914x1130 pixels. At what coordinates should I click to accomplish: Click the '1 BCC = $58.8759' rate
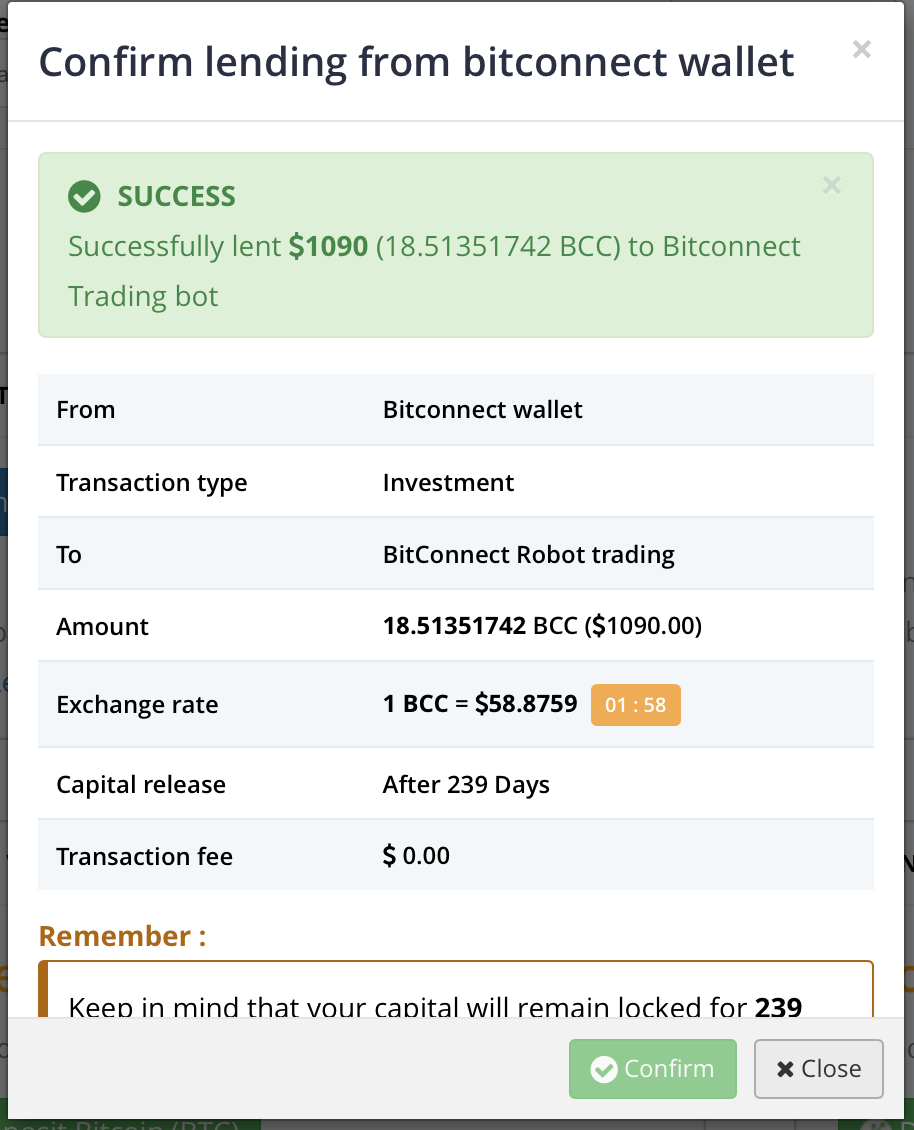point(480,704)
